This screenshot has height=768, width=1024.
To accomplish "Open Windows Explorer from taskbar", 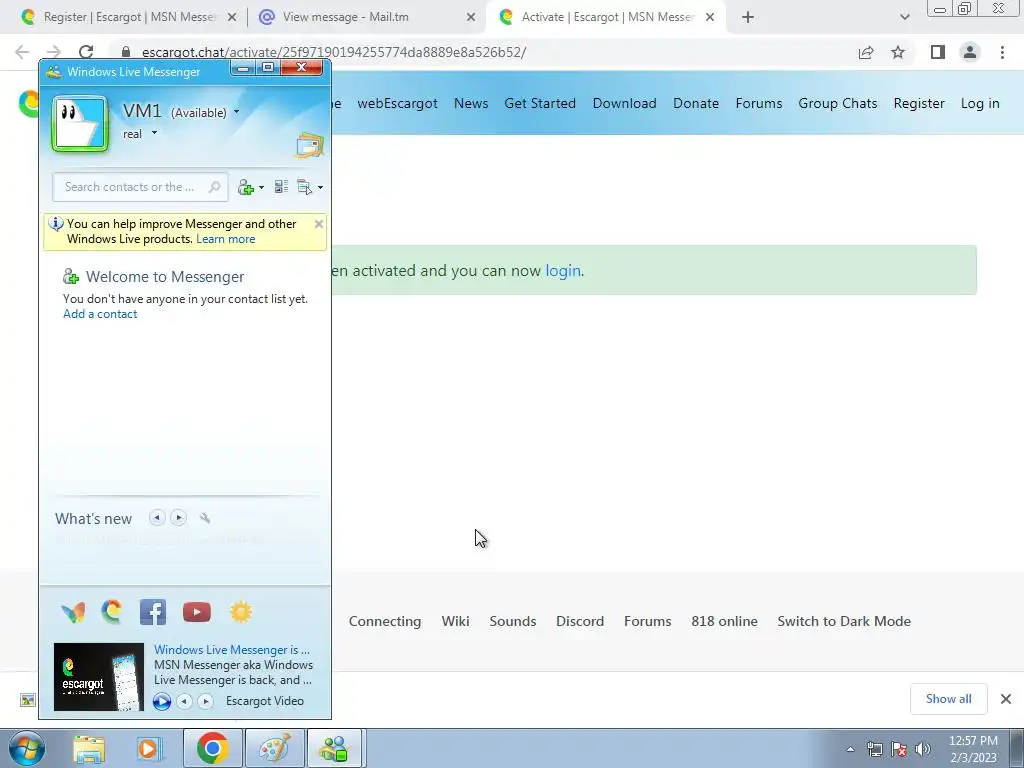I will (x=89, y=748).
